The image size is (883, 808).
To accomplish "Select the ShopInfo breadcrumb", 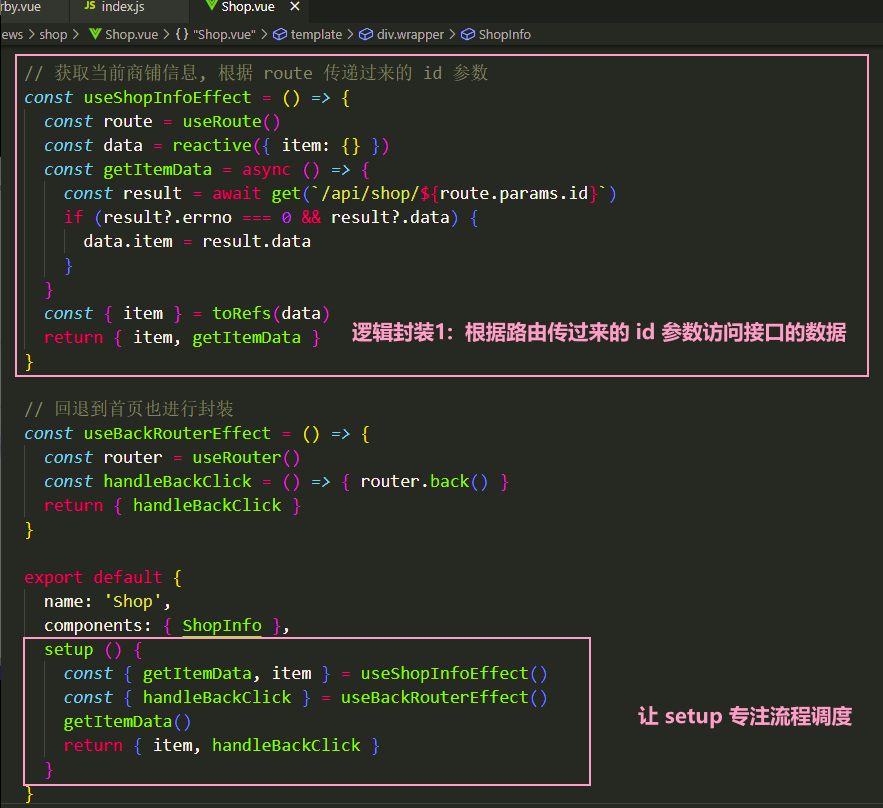I will click(505, 35).
